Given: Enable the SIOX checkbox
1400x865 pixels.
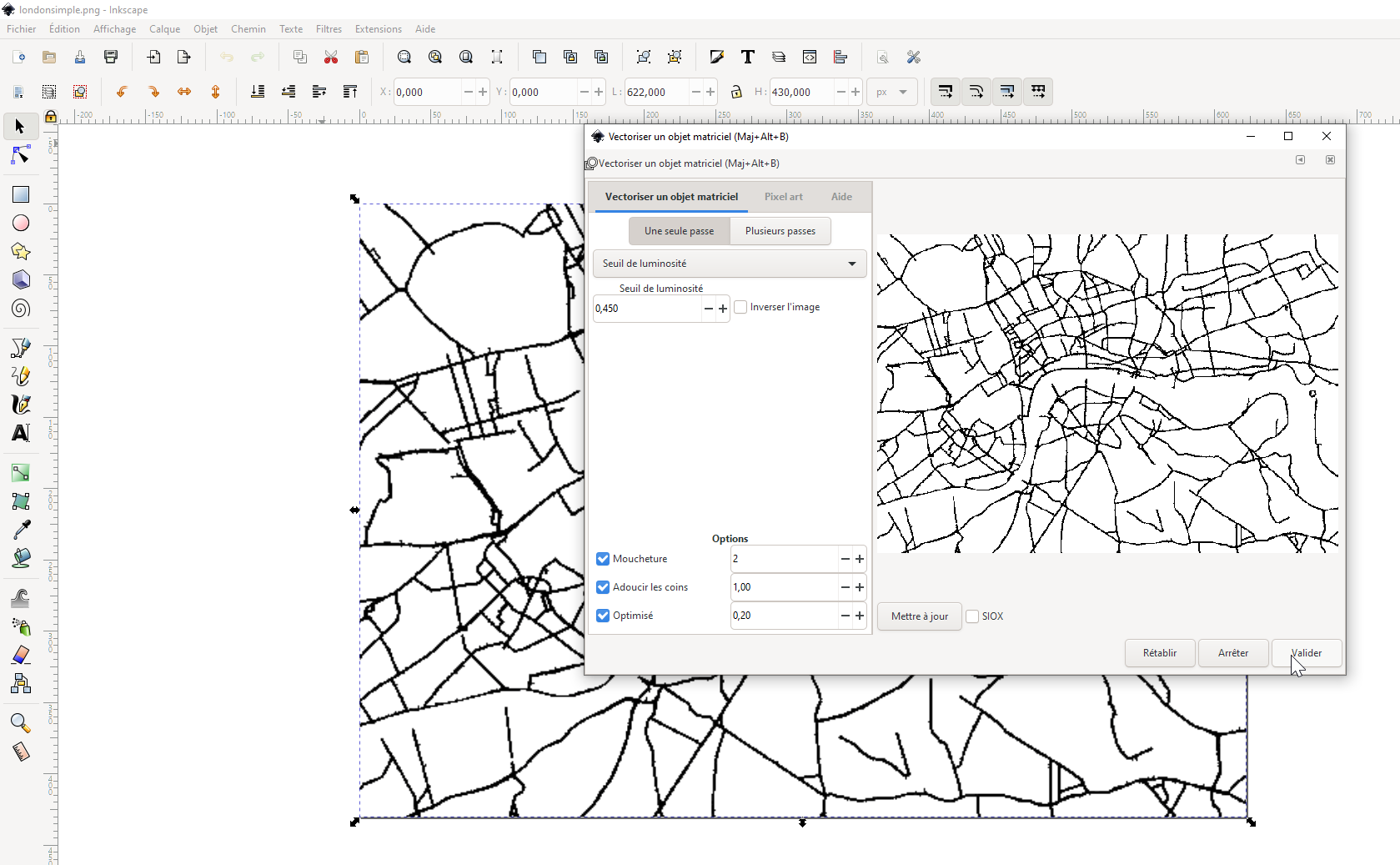Looking at the screenshot, I should (972, 616).
